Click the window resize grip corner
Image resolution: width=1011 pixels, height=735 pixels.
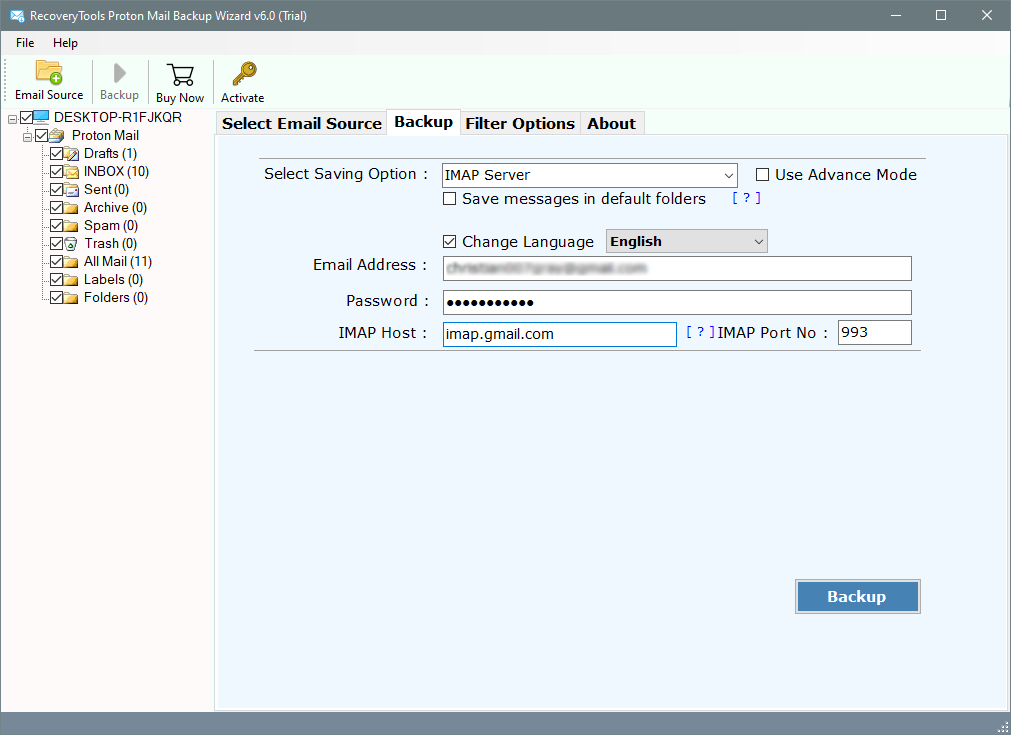pos(1003,727)
